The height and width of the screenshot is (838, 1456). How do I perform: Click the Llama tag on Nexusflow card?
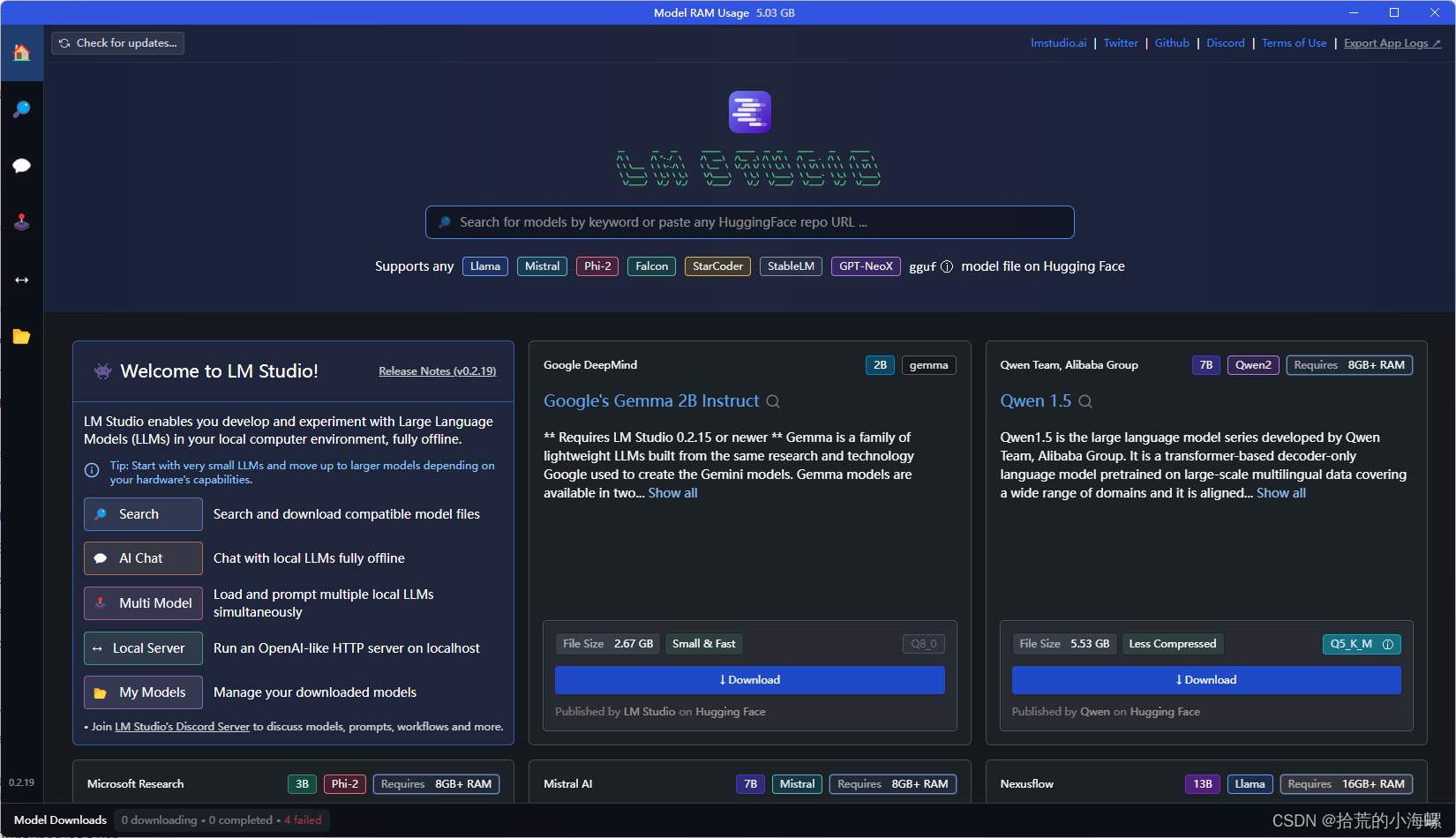pos(1250,784)
